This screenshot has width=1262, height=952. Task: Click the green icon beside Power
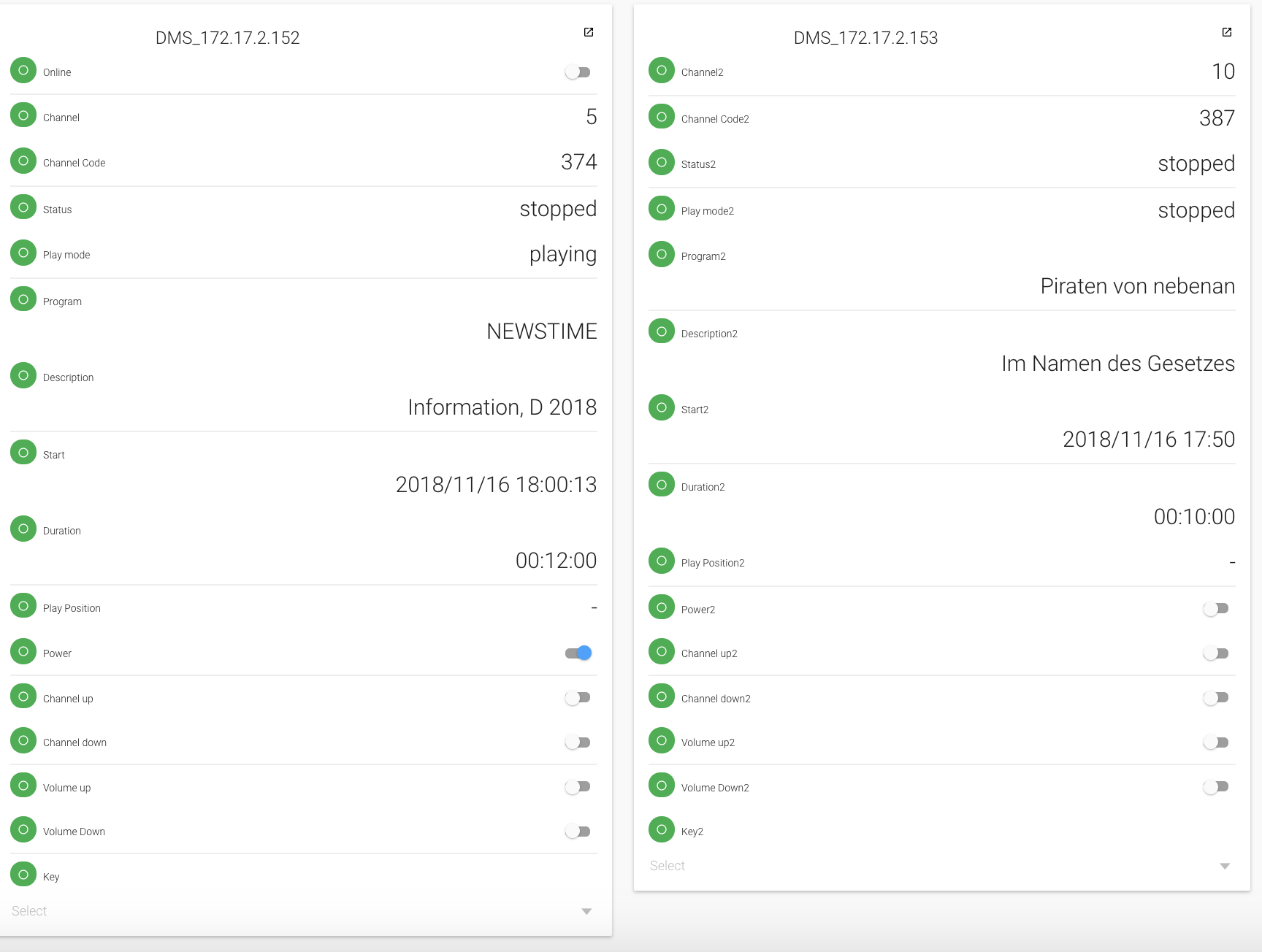[x=23, y=652]
